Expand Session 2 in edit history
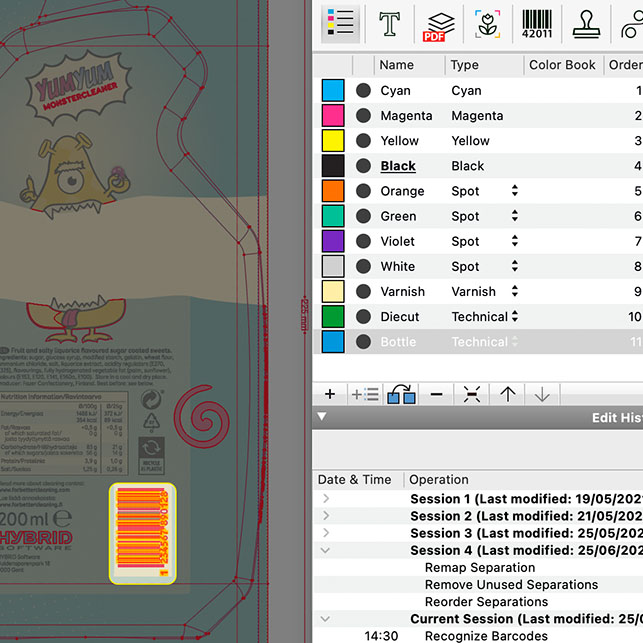 (326, 515)
